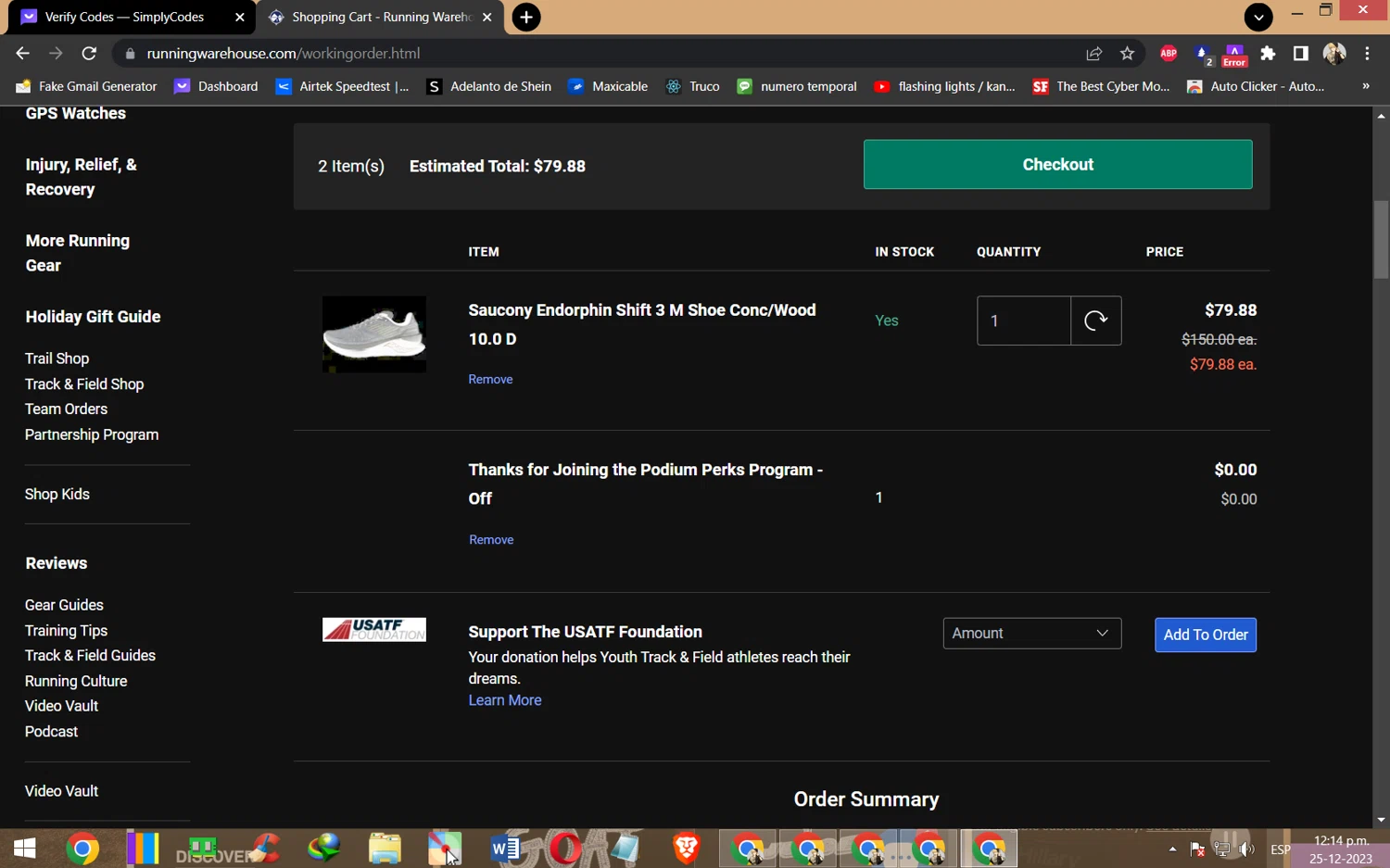Switch to the Shopping Cart - Running Warehouse tab

pyautogui.click(x=381, y=17)
